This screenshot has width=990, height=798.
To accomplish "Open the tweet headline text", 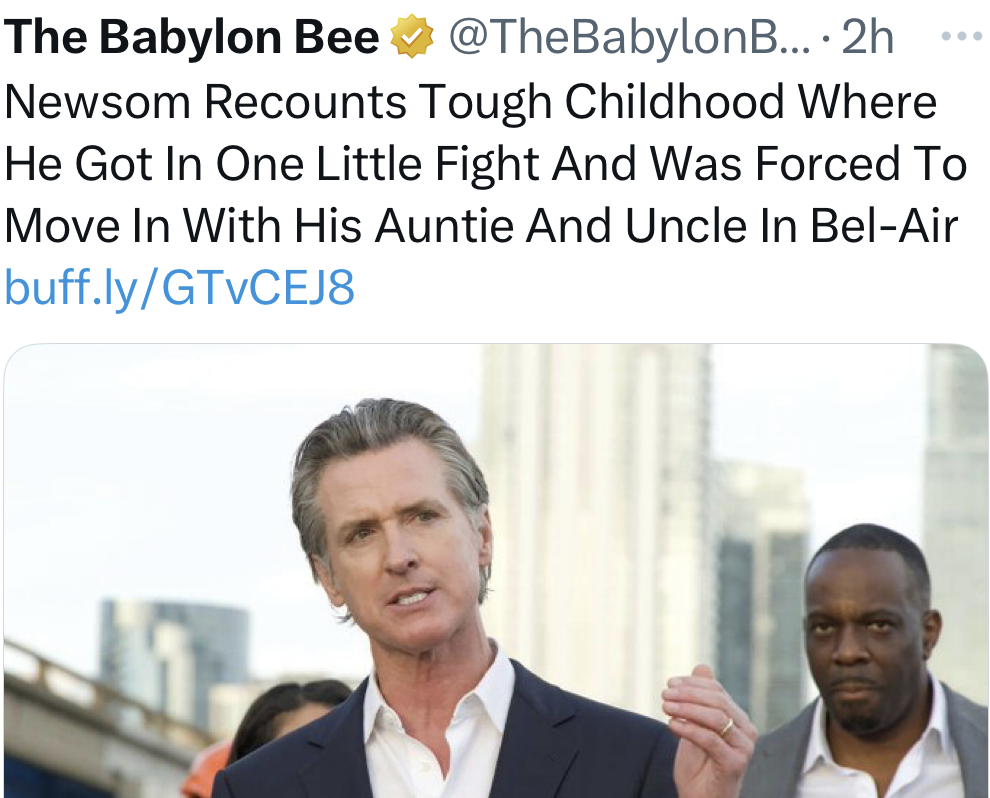I will click(x=485, y=163).
